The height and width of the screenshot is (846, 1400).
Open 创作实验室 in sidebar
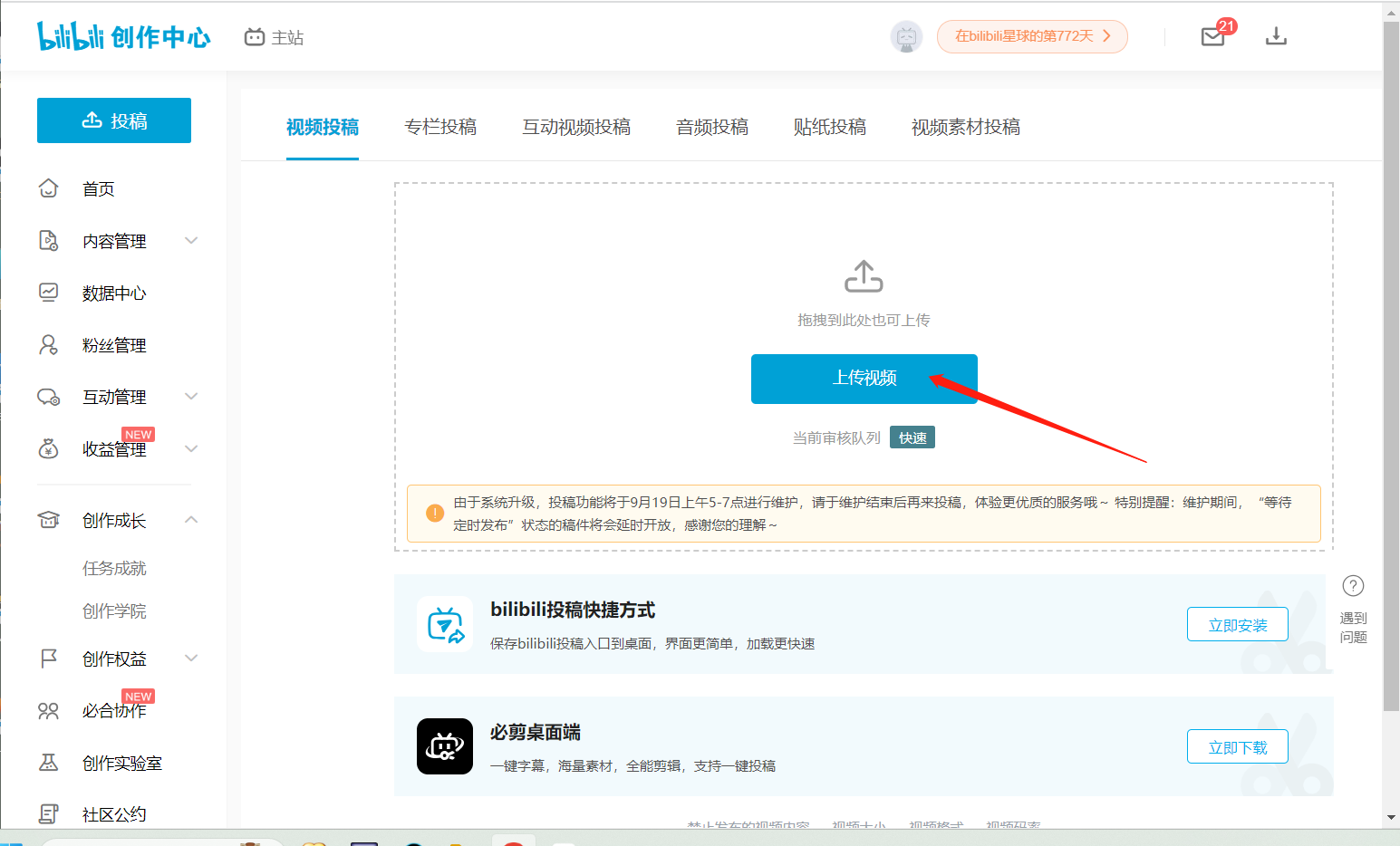click(122, 763)
